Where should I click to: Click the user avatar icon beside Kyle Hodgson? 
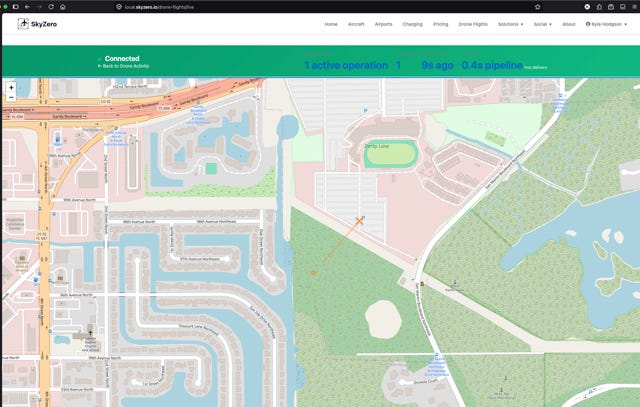point(588,24)
